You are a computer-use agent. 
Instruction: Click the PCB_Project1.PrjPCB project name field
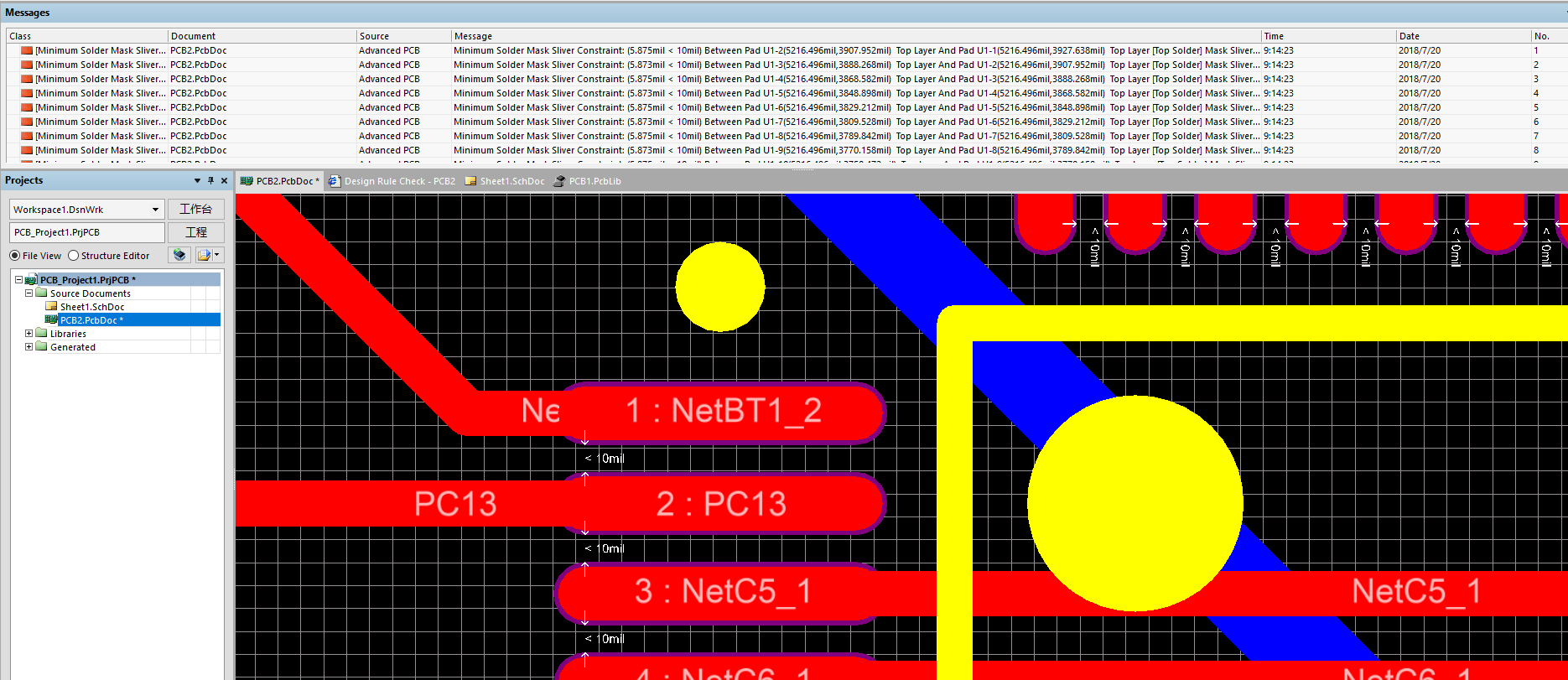tap(87, 232)
